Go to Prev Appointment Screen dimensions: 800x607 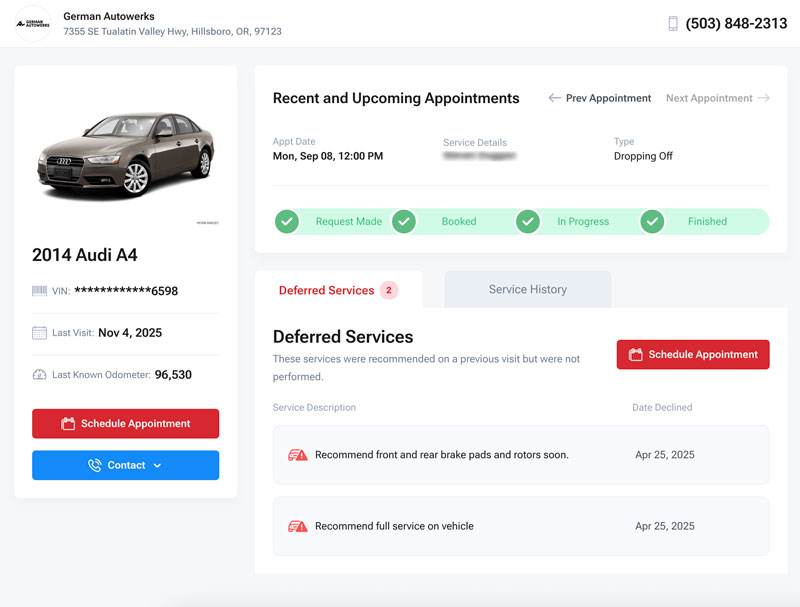[x=599, y=98]
